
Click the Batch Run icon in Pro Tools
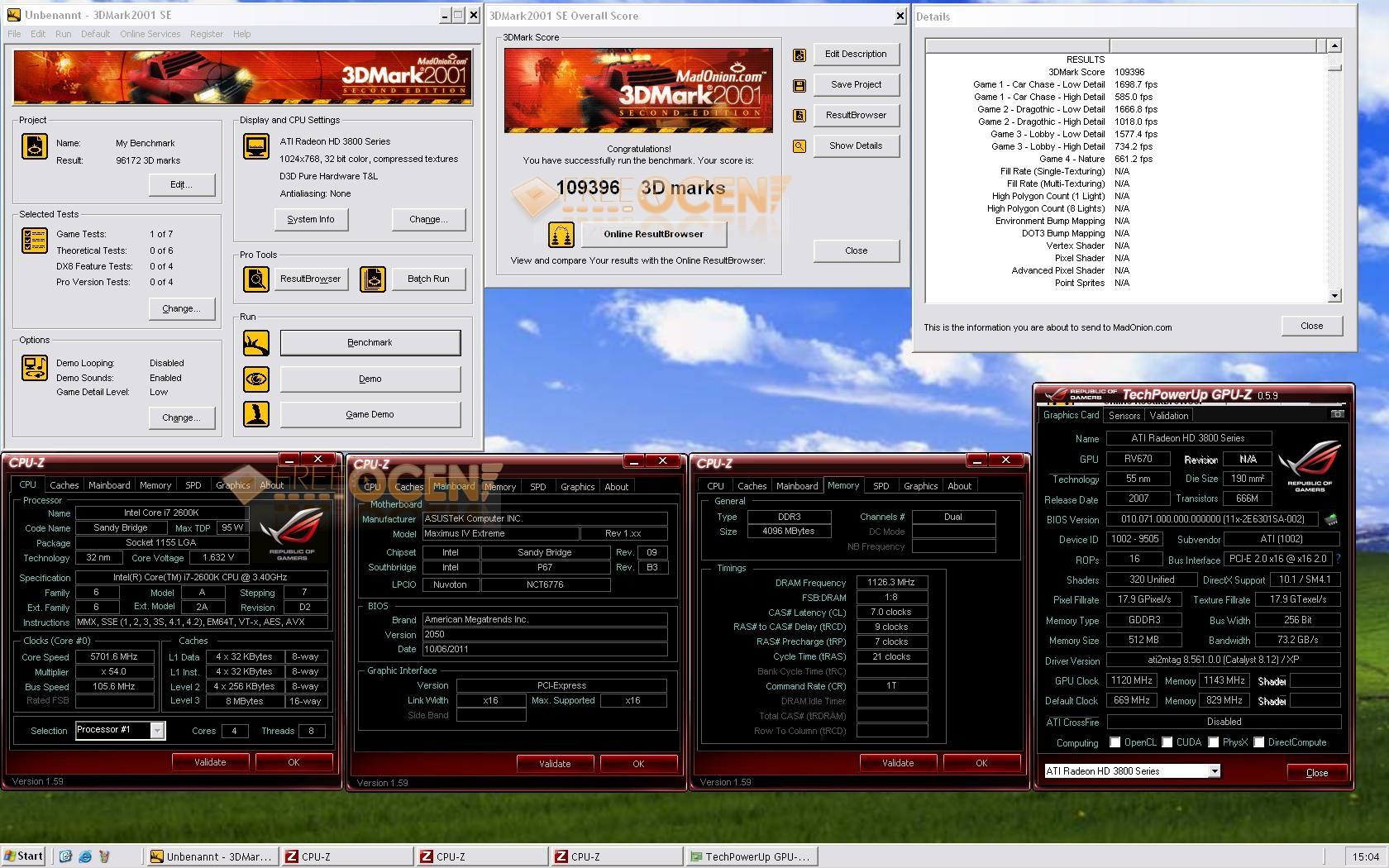pyautogui.click(x=373, y=279)
